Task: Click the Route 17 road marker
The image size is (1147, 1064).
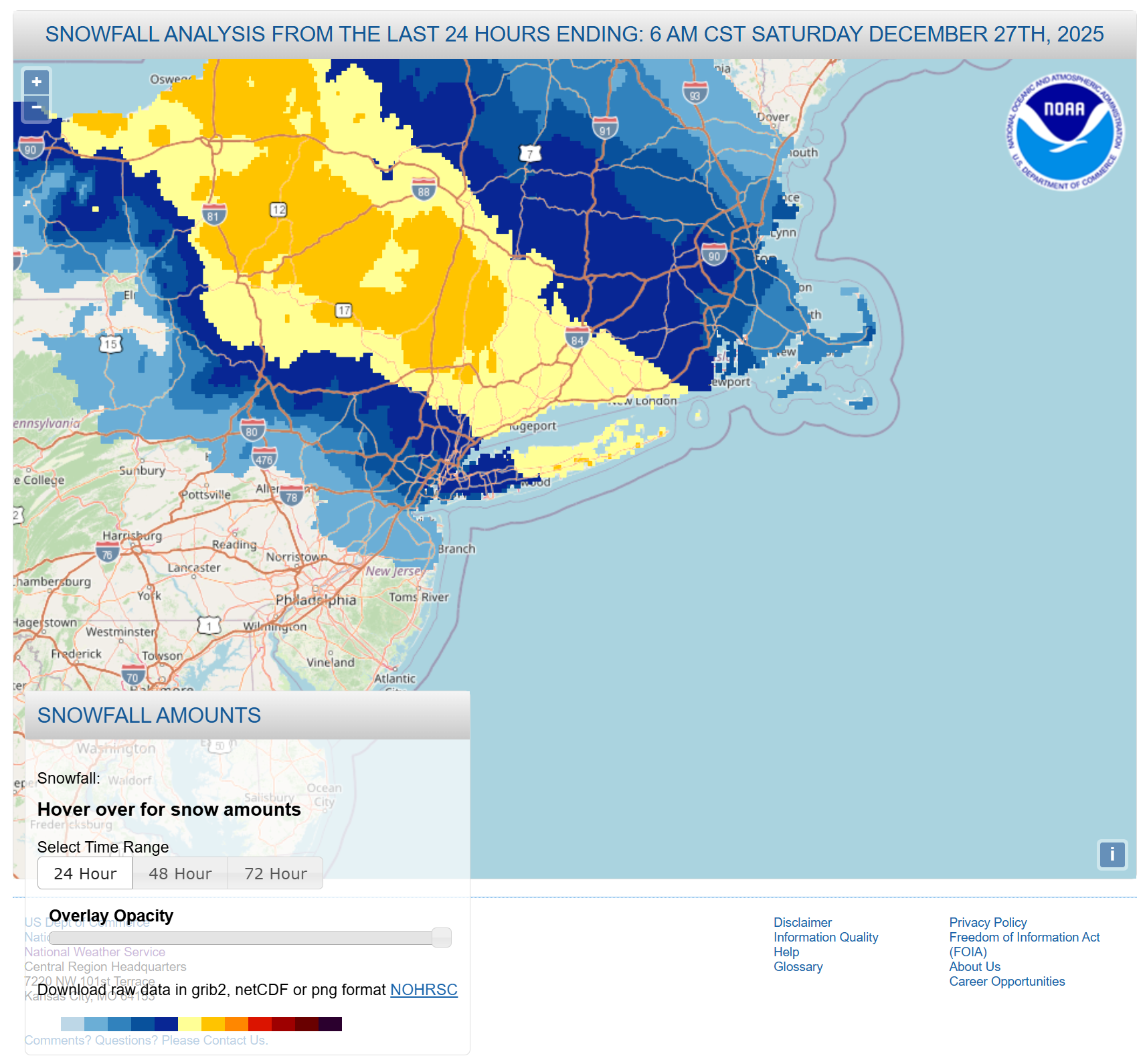Action: coord(343,311)
